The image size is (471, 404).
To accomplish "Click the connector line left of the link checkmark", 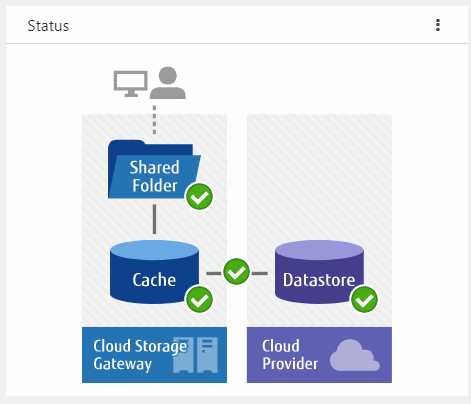I will click(214, 273).
